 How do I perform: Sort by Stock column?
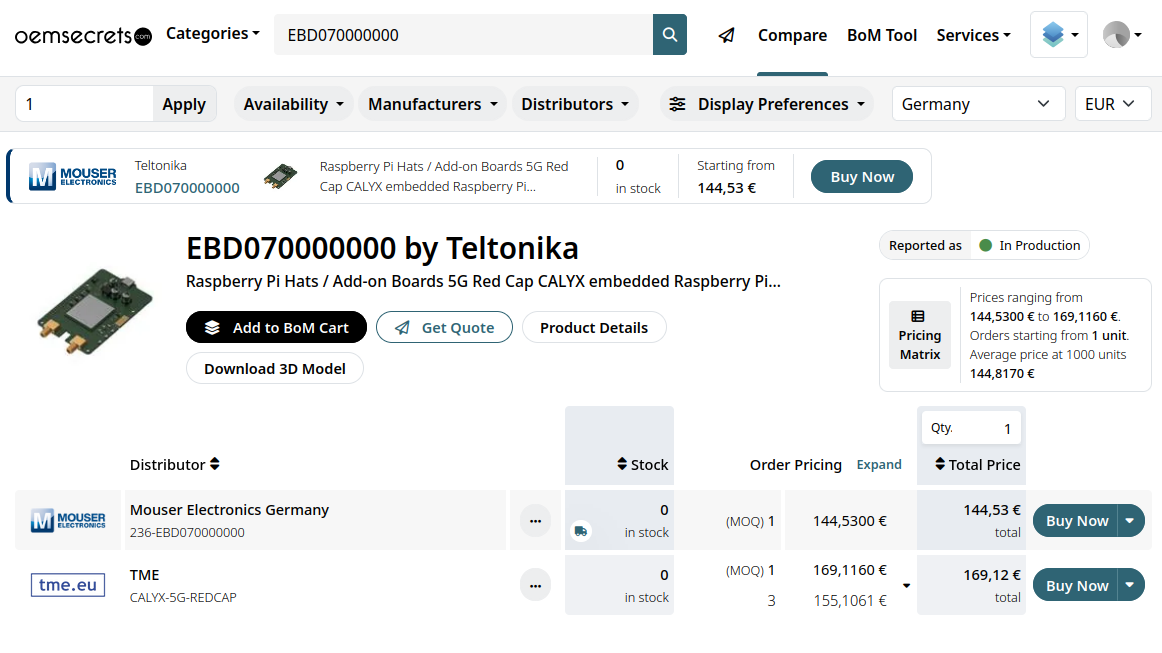tap(622, 464)
